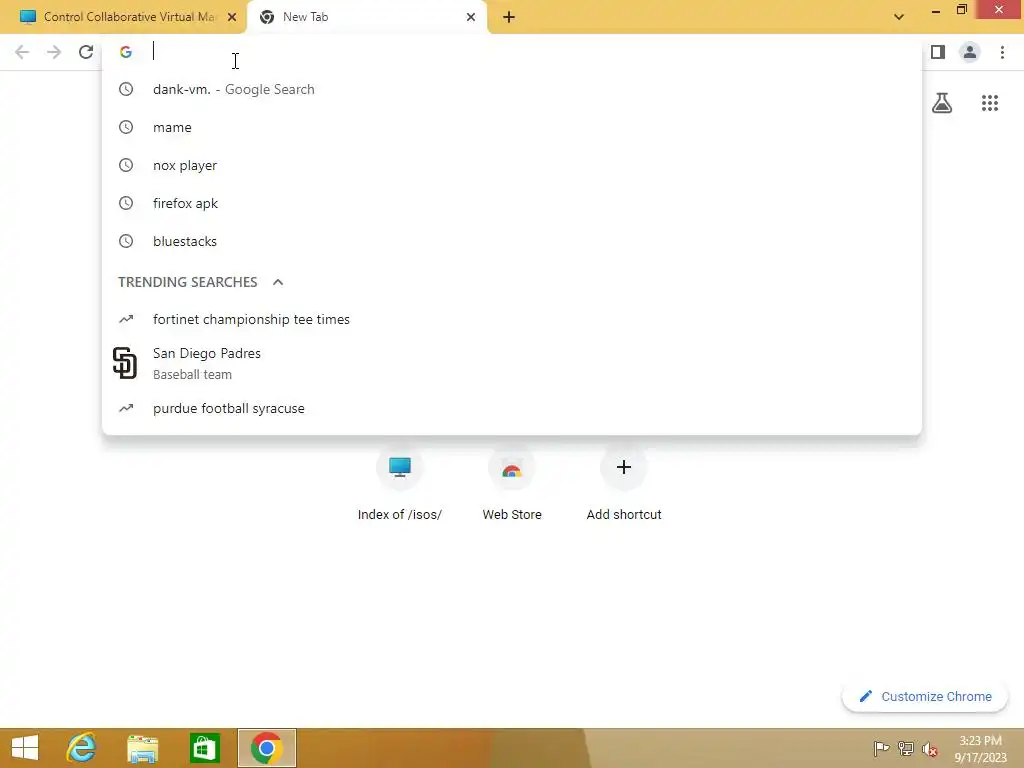Choose purdue football syracuse trend
1024x768 pixels.
point(512,408)
